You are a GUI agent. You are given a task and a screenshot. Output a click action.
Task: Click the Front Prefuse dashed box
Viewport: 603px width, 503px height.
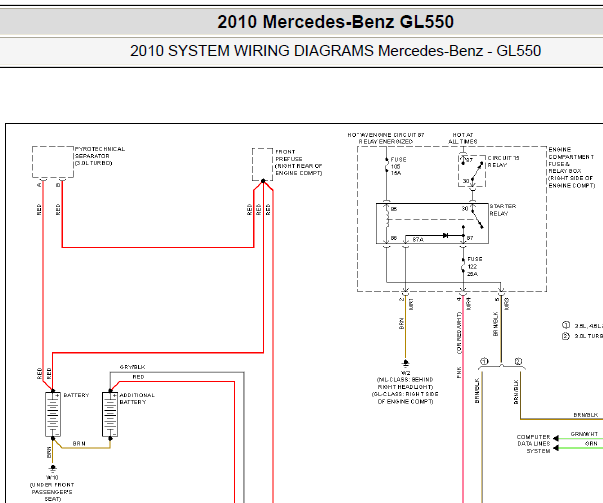coord(263,164)
